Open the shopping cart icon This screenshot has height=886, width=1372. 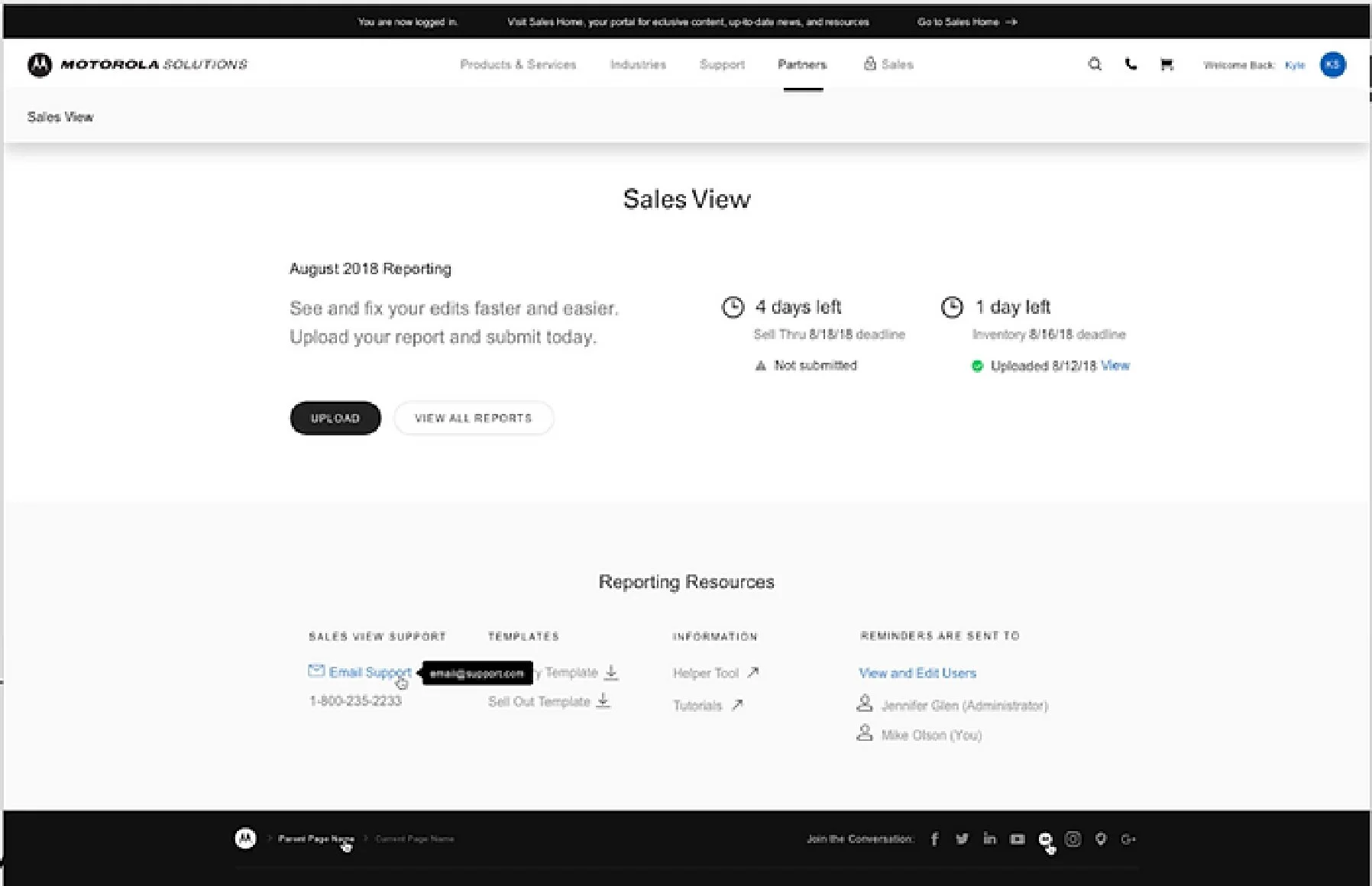click(1167, 65)
